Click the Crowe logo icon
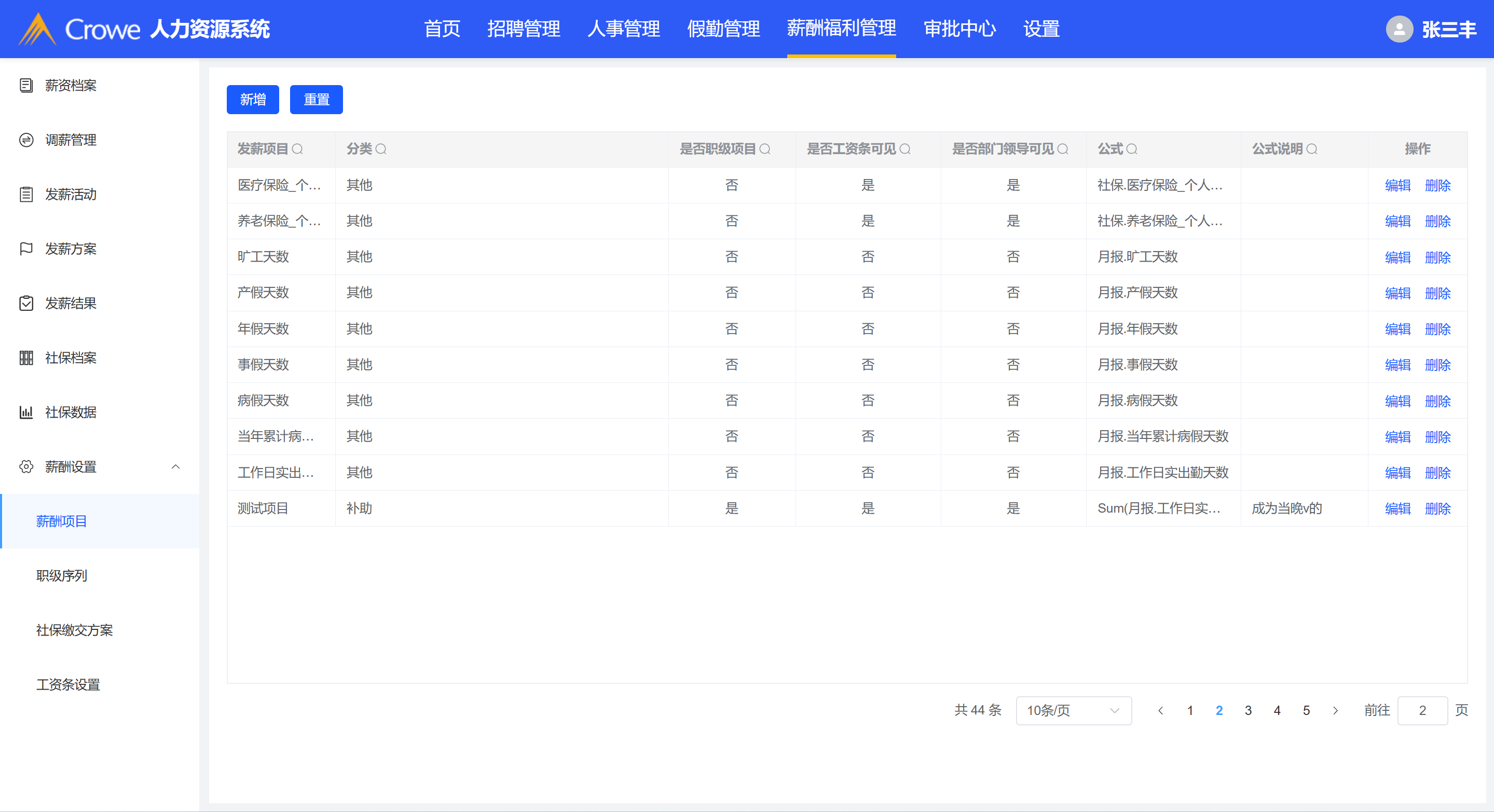1494x812 pixels. tap(37, 29)
